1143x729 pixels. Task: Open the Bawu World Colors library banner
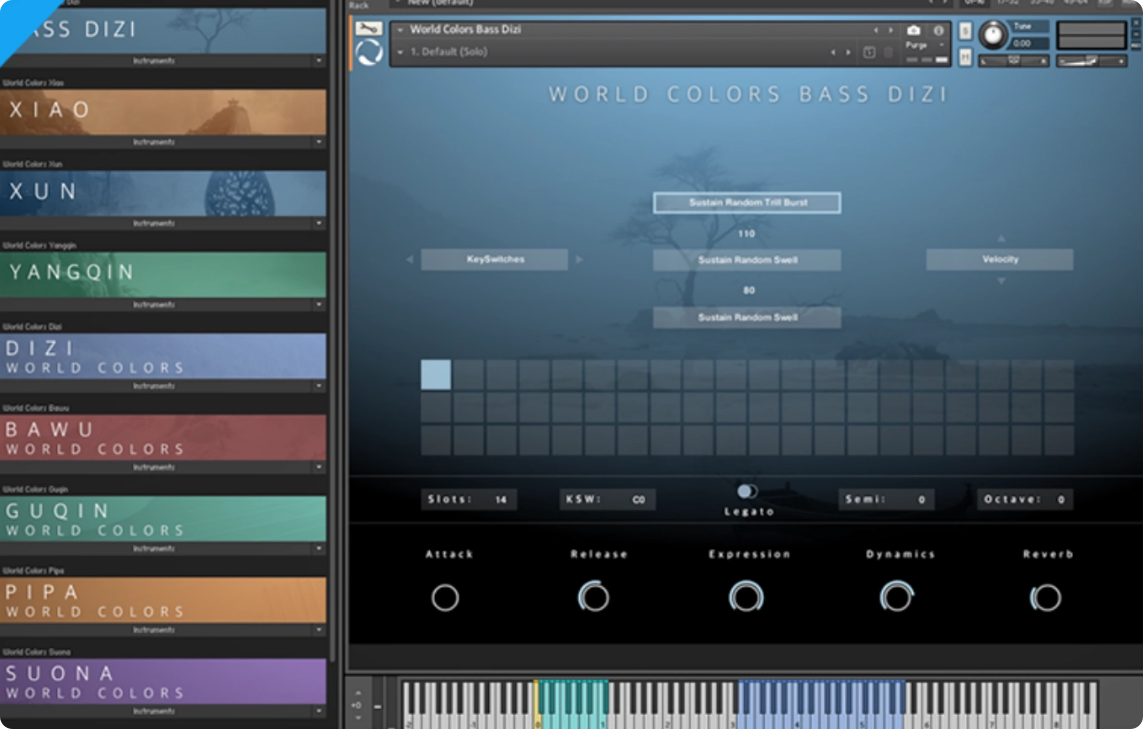(x=163, y=437)
